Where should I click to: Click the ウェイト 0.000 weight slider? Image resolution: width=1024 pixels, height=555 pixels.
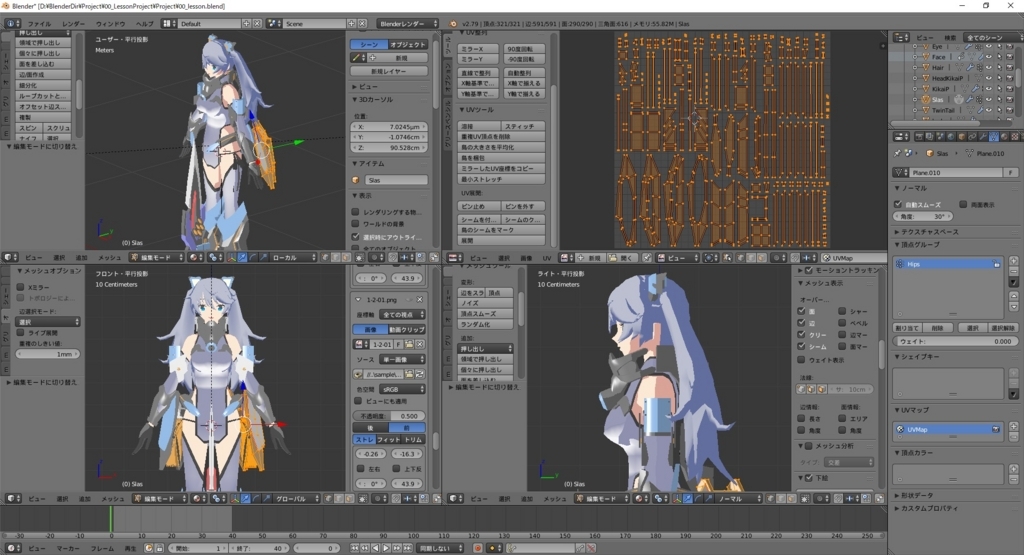coord(954,341)
